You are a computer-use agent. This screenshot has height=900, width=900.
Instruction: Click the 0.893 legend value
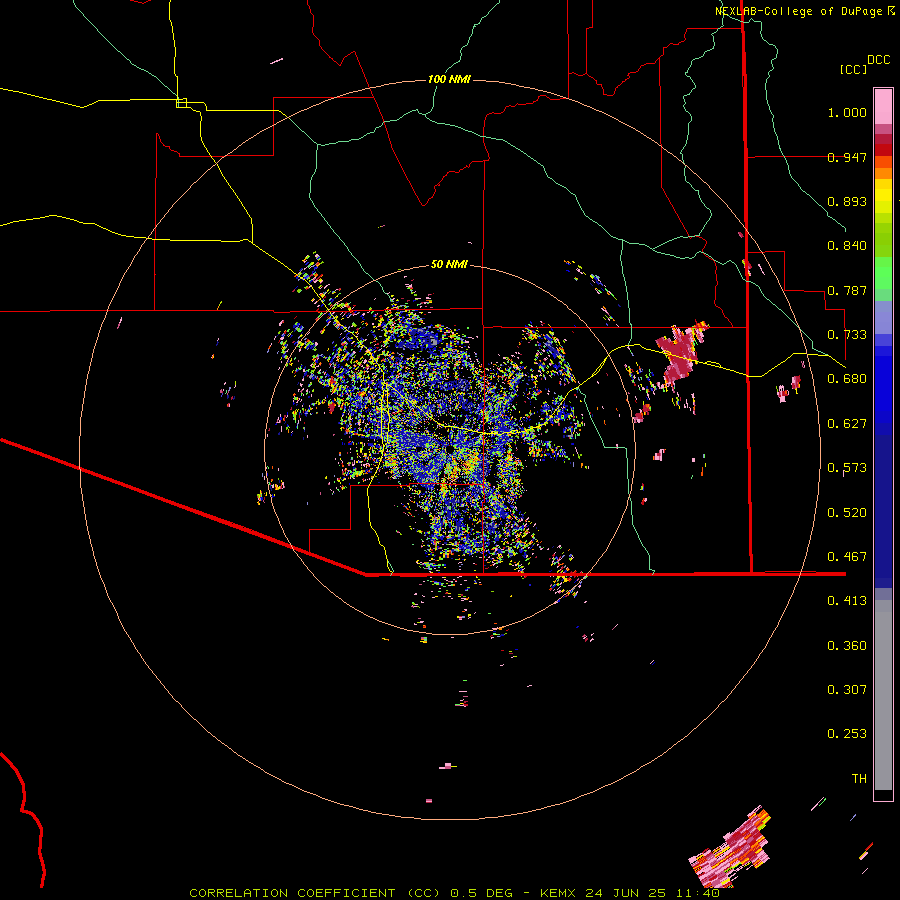pyautogui.click(x=847, y=201)
